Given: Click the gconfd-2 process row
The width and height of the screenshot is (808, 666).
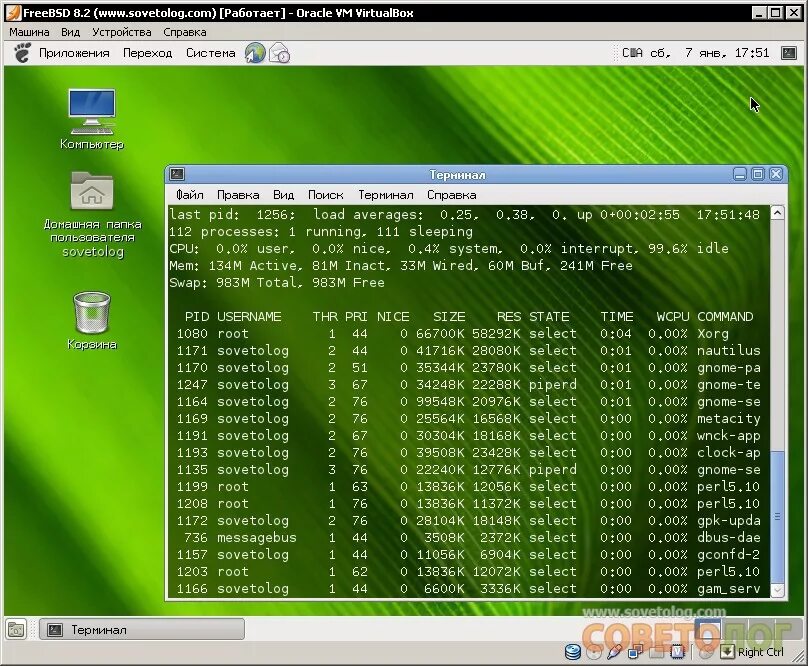Looking at the screenshot, I should (468, 555).
